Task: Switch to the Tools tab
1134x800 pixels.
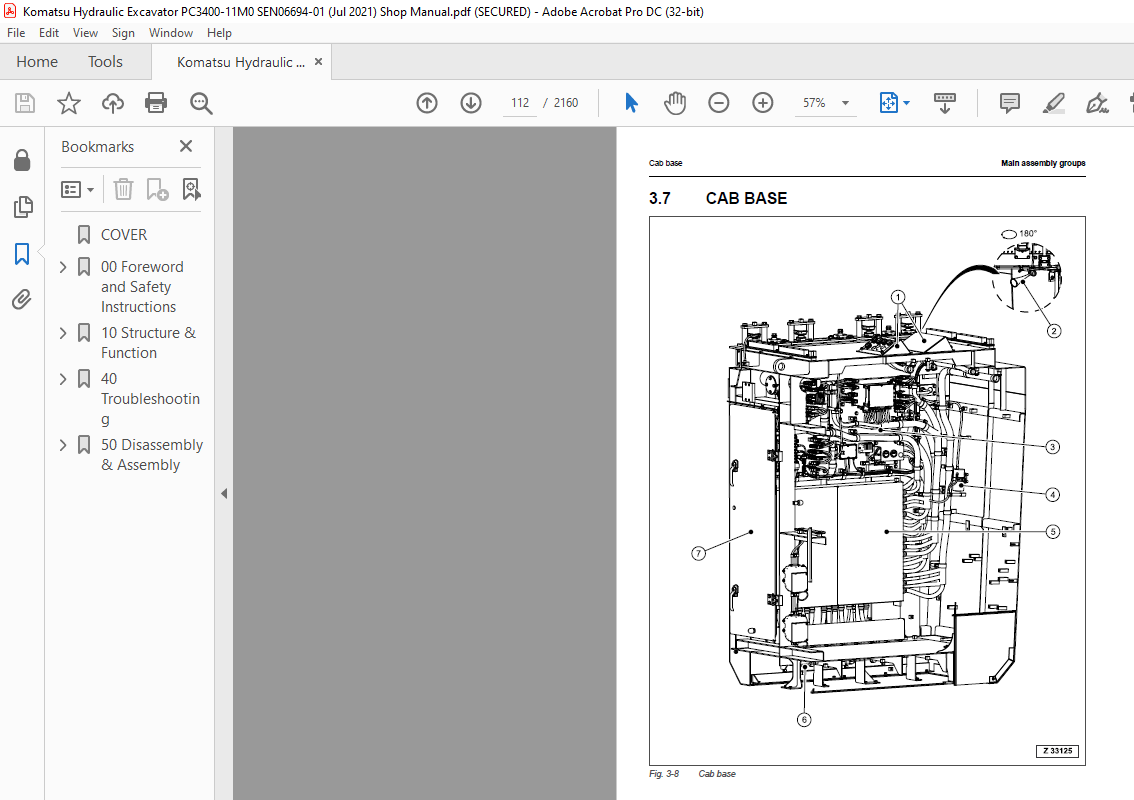Action: [x=105, y=61]
